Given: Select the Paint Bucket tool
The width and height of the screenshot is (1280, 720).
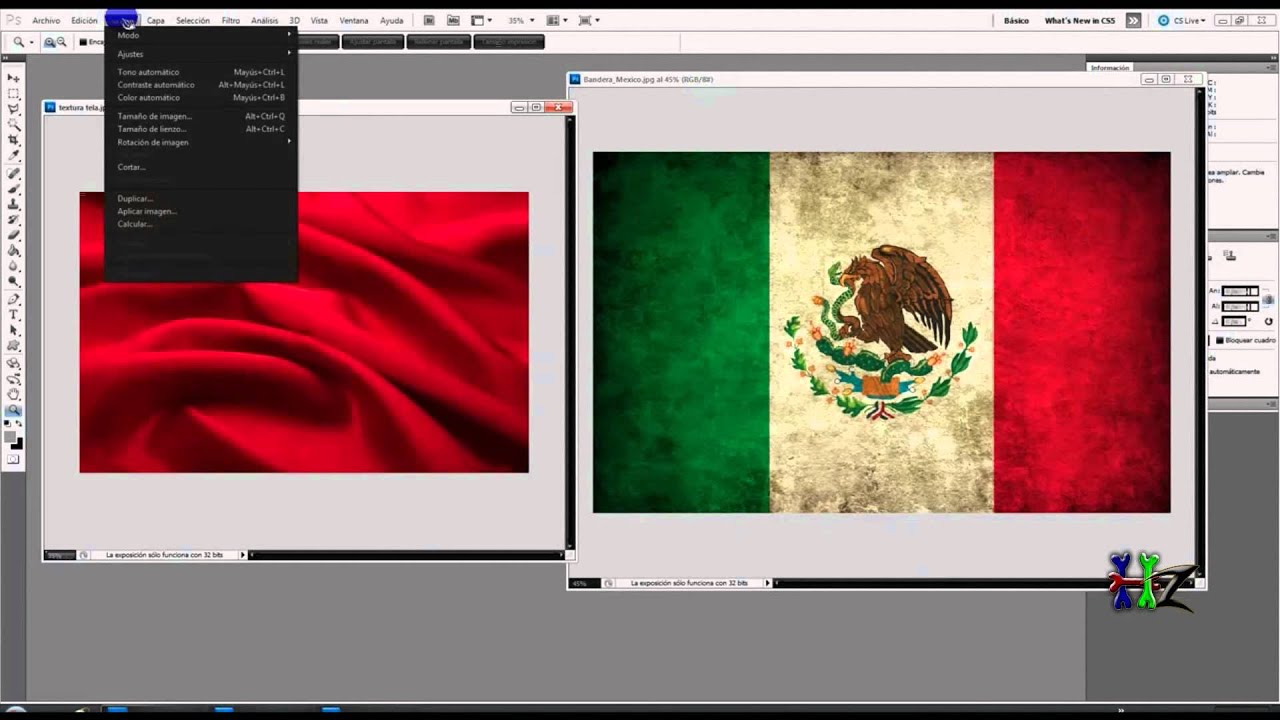Looking at the screenshot, I should point(14,250).
